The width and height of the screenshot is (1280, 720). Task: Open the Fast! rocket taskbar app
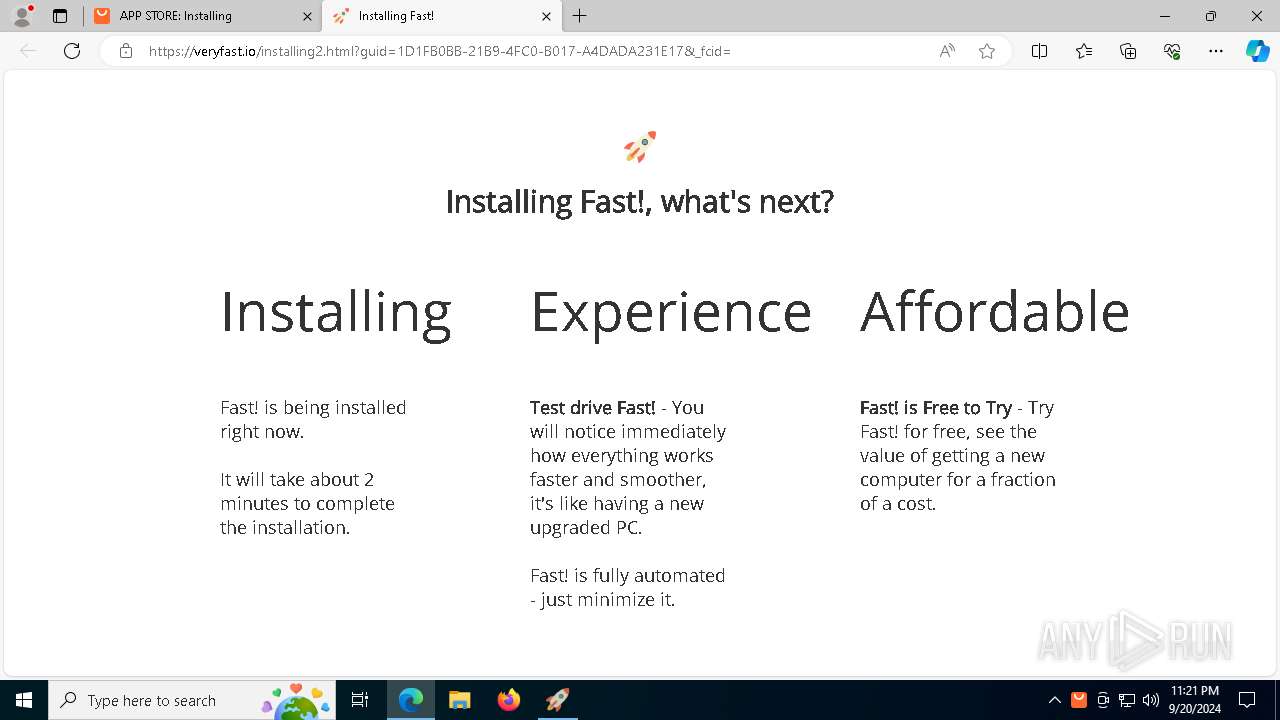pyautogui.click(x=558, y=700)
